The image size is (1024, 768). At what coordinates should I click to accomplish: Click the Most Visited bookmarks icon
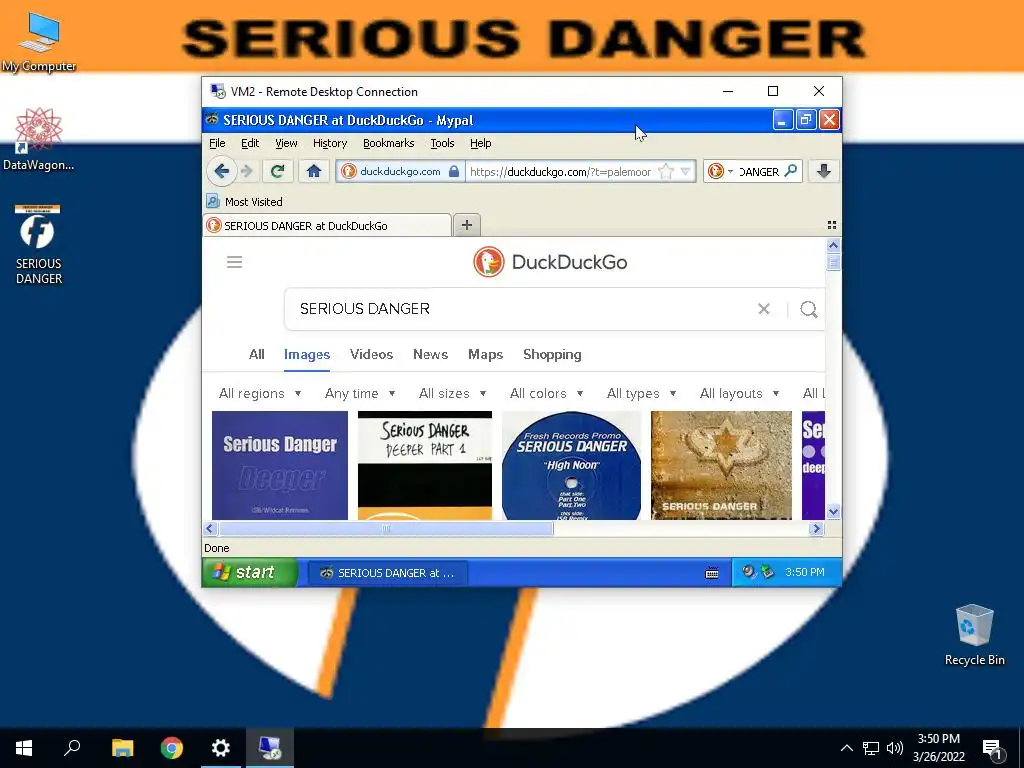(213, 201)
